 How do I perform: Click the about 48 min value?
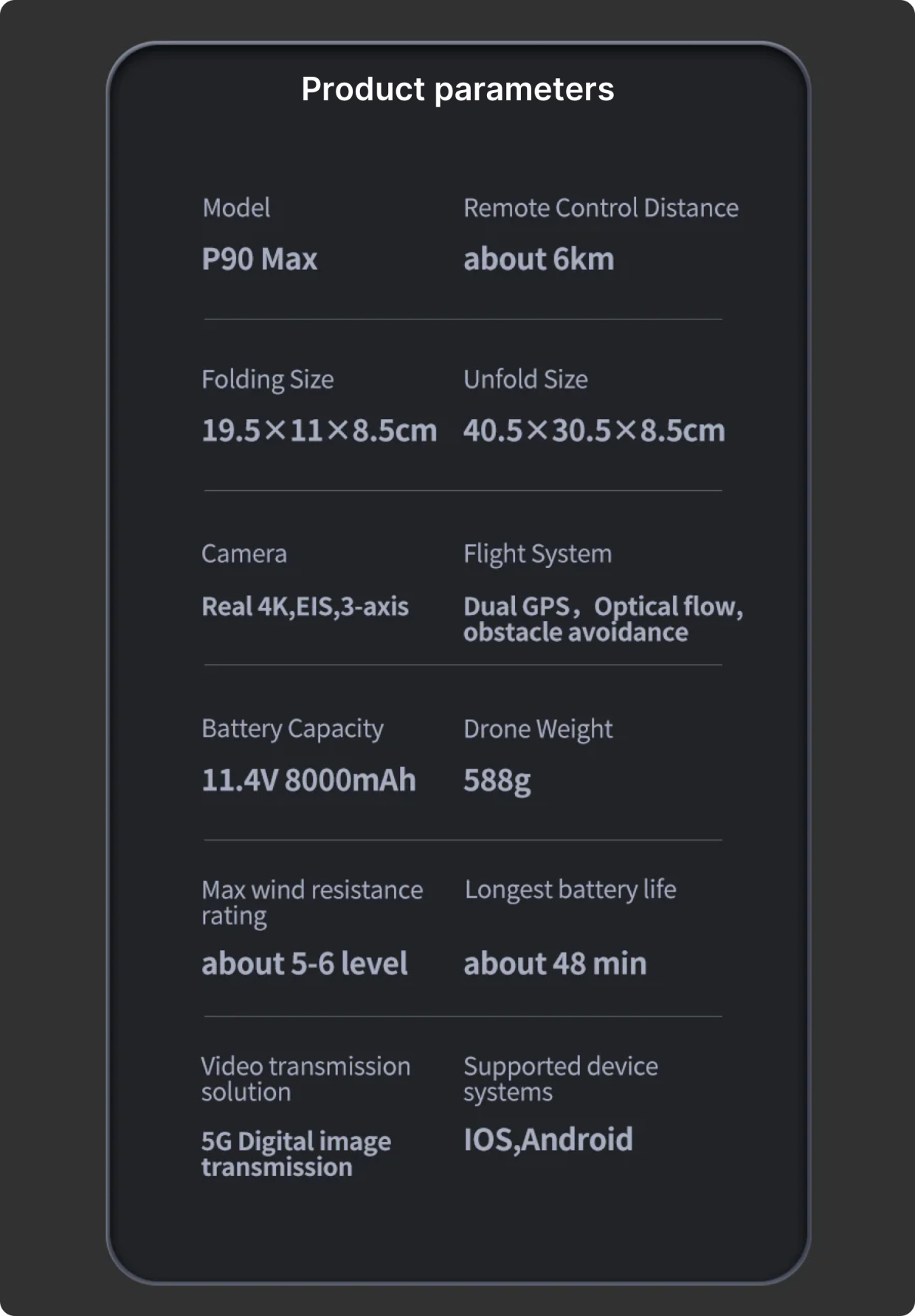point(555,963)
